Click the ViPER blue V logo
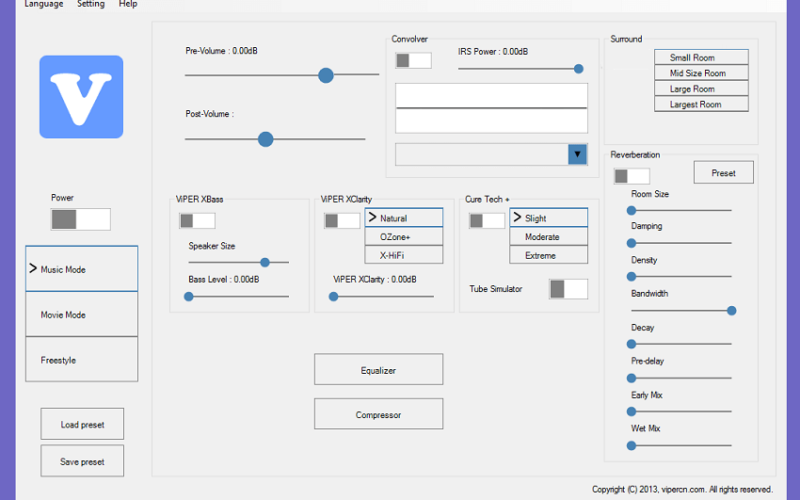Screen dimensions: 800x500 point(81,97)
